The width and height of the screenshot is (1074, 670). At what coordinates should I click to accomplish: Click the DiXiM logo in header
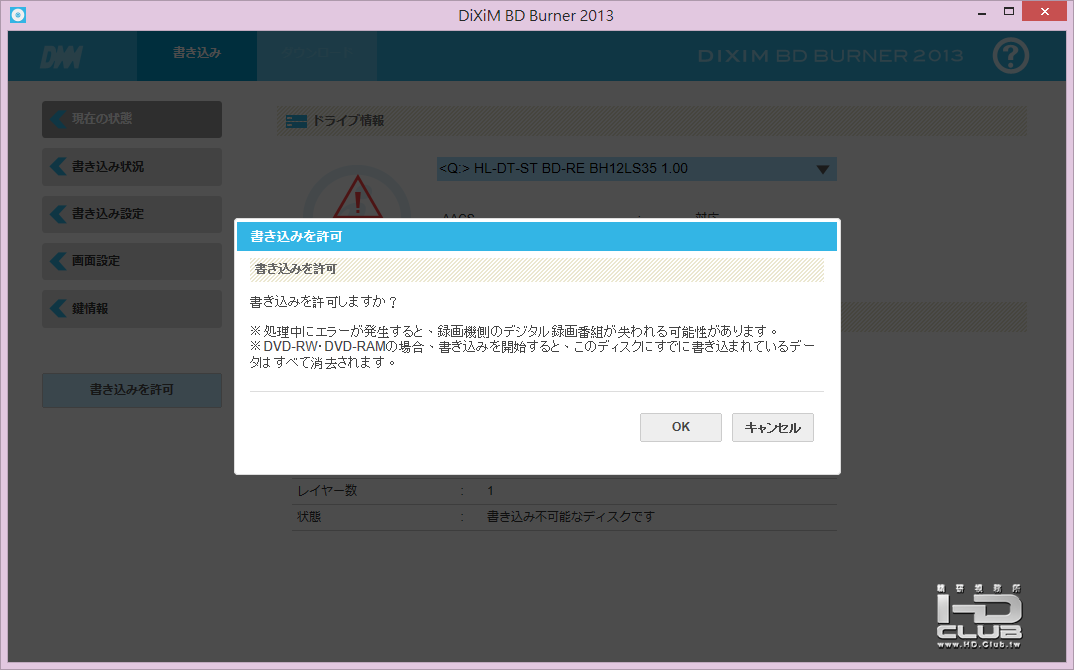tap(62, 57)
